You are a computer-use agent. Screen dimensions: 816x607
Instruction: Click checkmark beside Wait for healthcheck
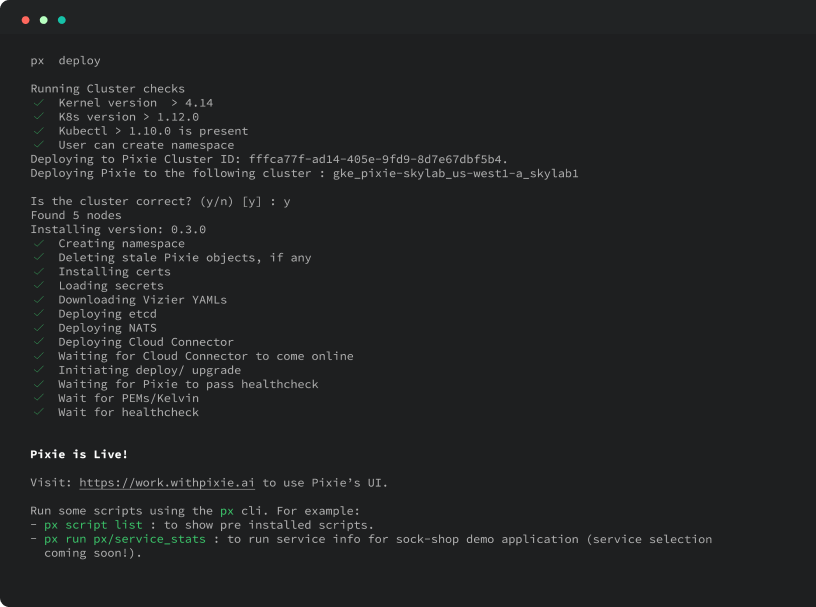pos(38,412)
